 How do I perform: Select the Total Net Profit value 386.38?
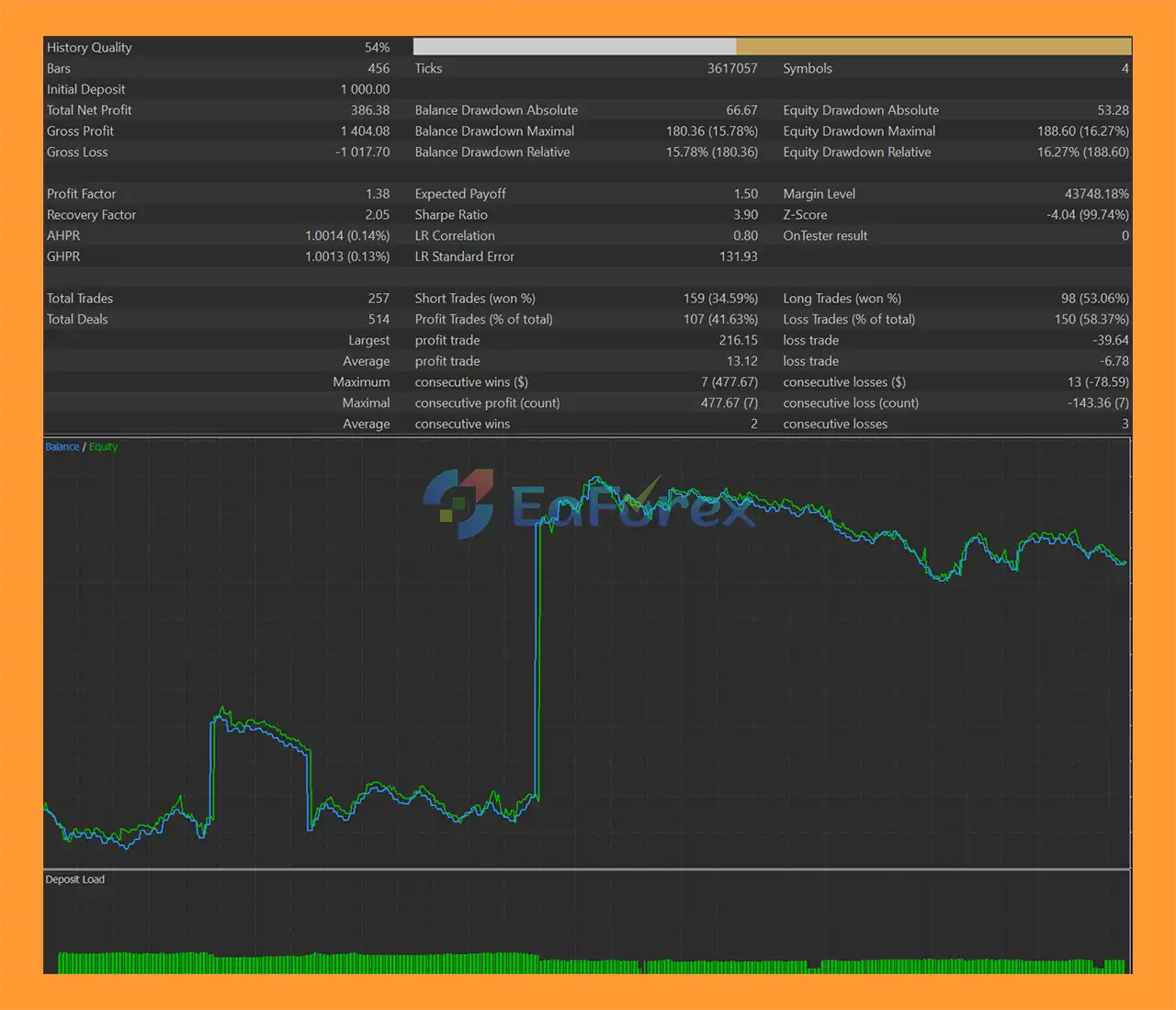tap(369, 110)
